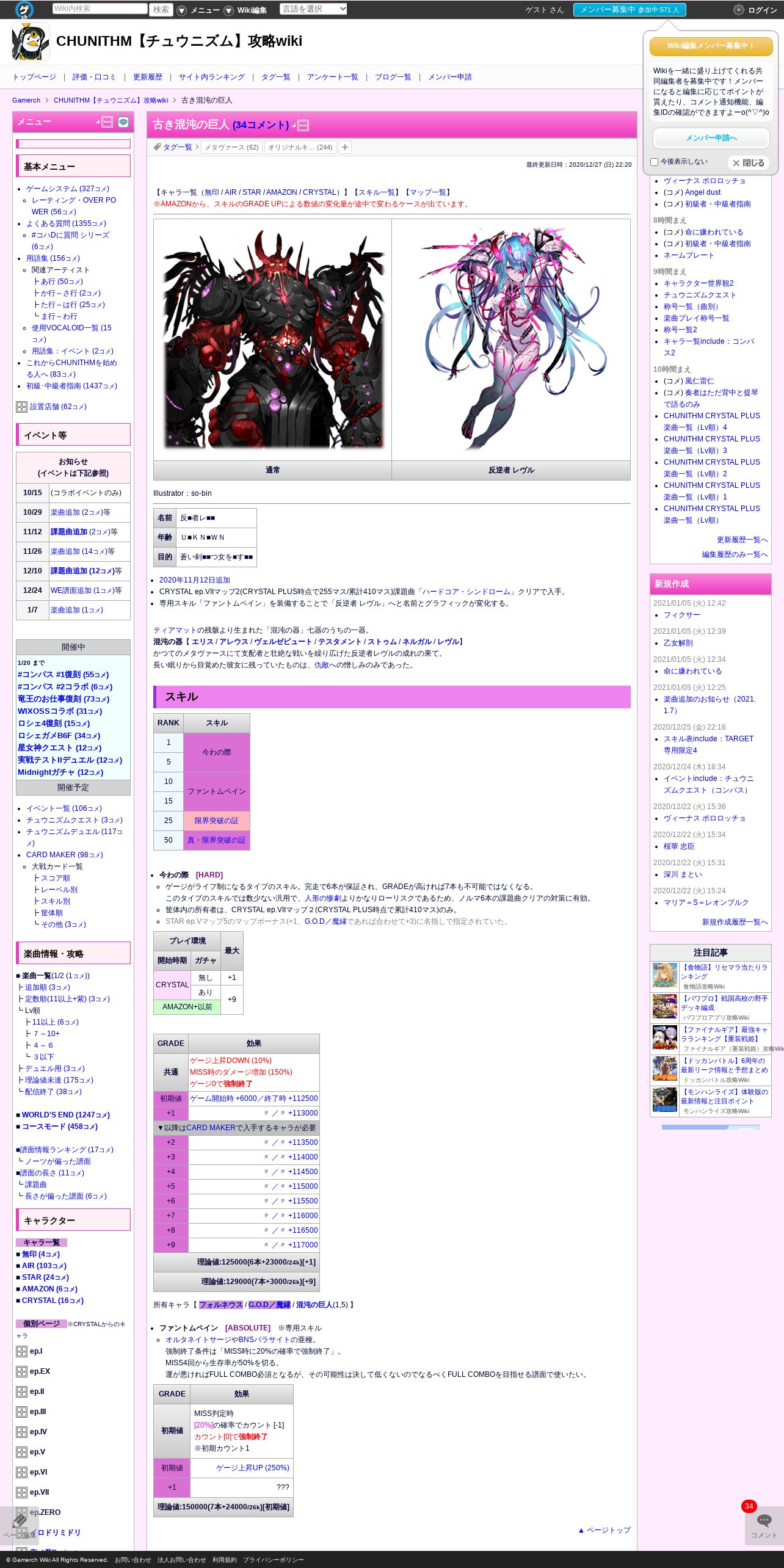Open the プライバシーポリシー footer link

point(274,1559)
